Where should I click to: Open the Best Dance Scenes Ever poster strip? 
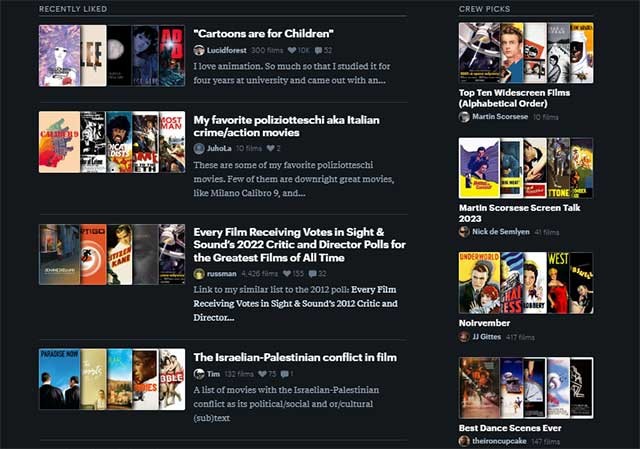(525, 387)
